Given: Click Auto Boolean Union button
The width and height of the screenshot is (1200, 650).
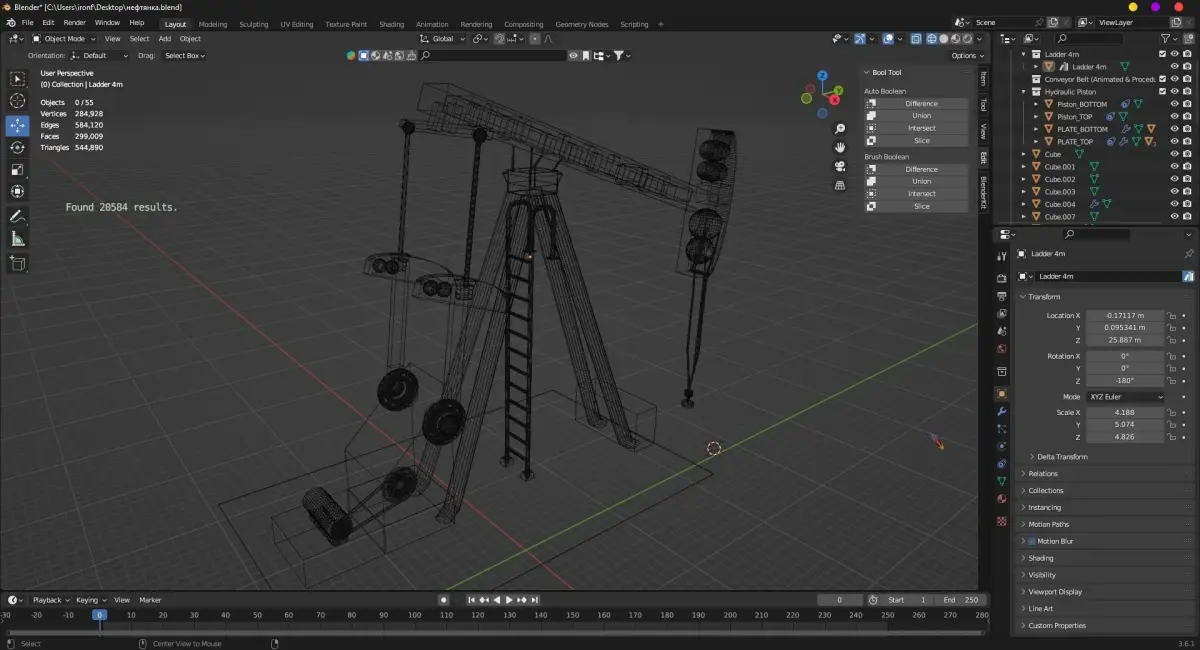Looking at the screenshot, I should [x=916, y=116].
